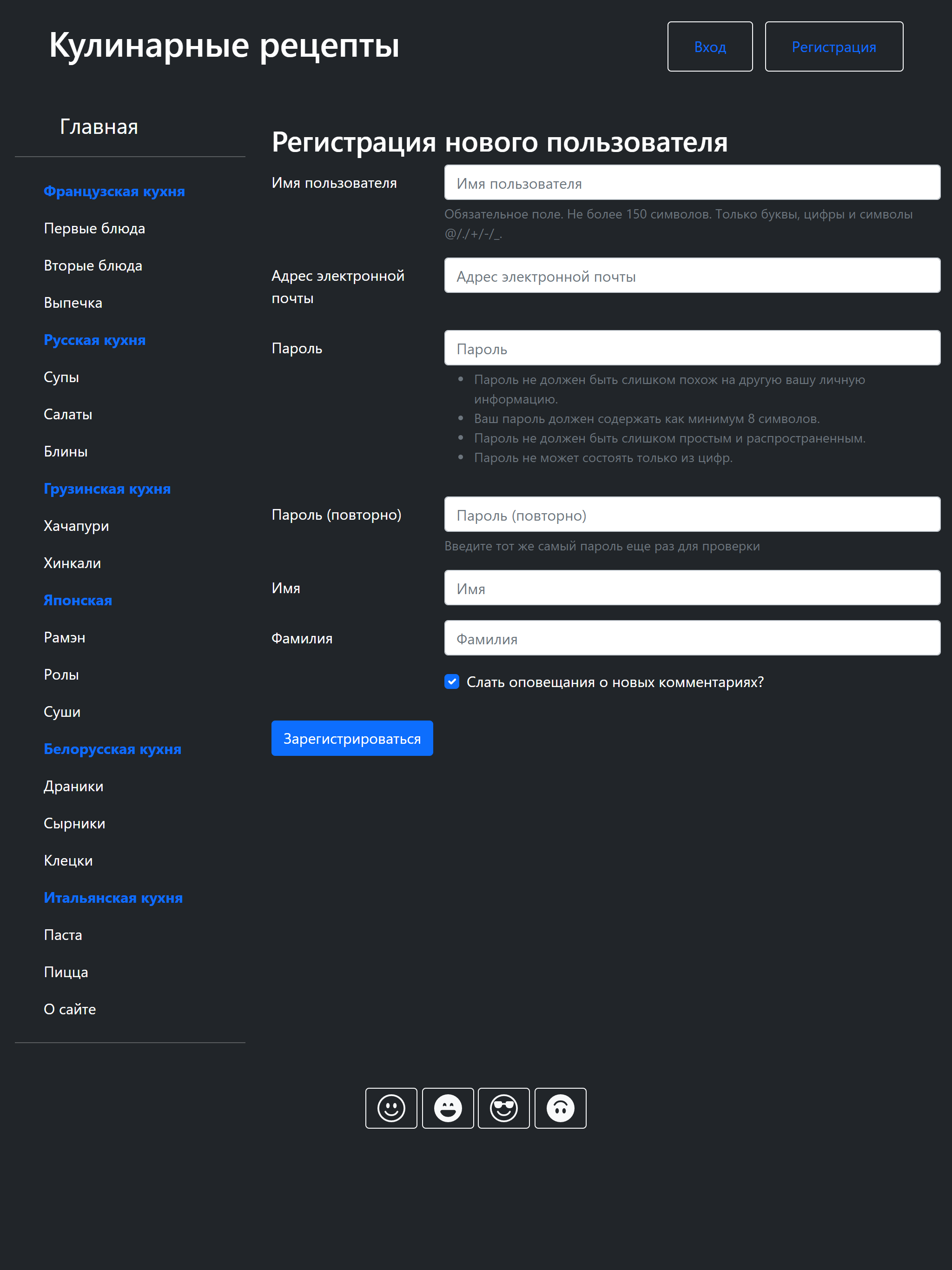The height and width of the screenshot is (1270, 952).
Task: Select Сырники link
Action: [75, 823]
